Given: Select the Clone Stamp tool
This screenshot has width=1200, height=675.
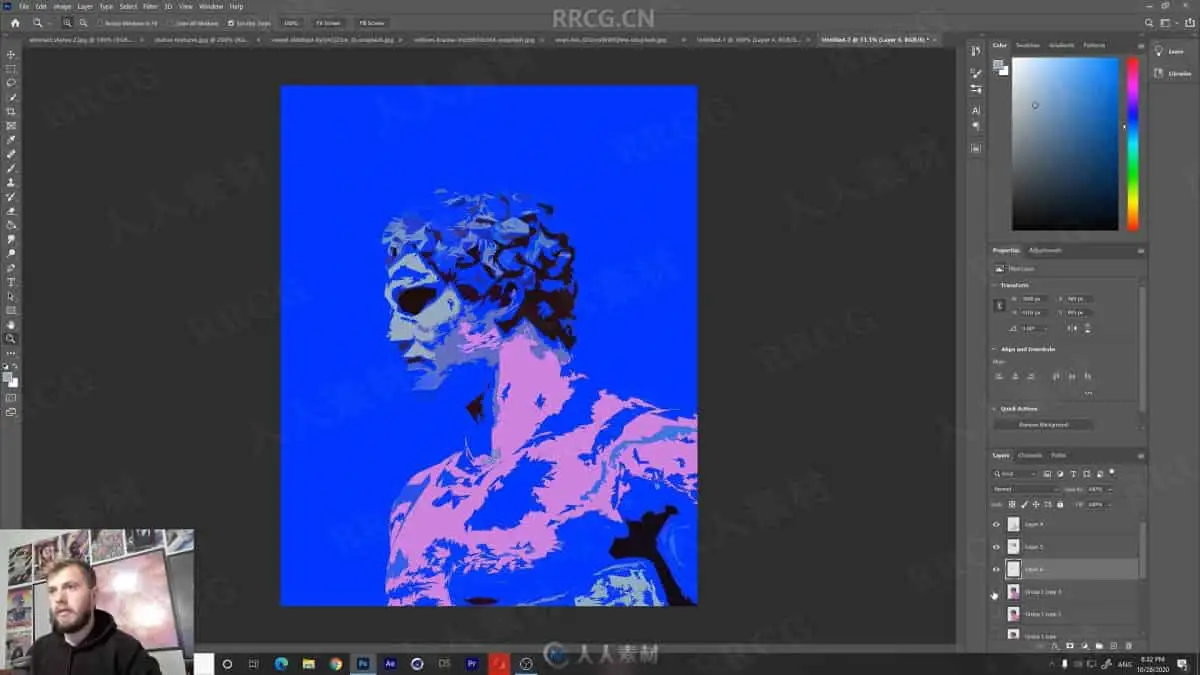Looking at the screenshot, I should click(11, 183).
